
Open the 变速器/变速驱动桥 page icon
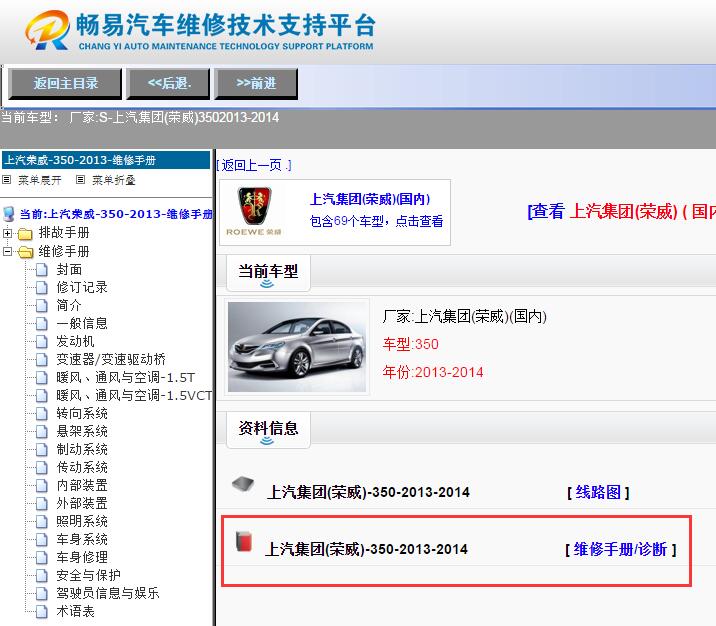pyautogui.click(x=42, y=360)
